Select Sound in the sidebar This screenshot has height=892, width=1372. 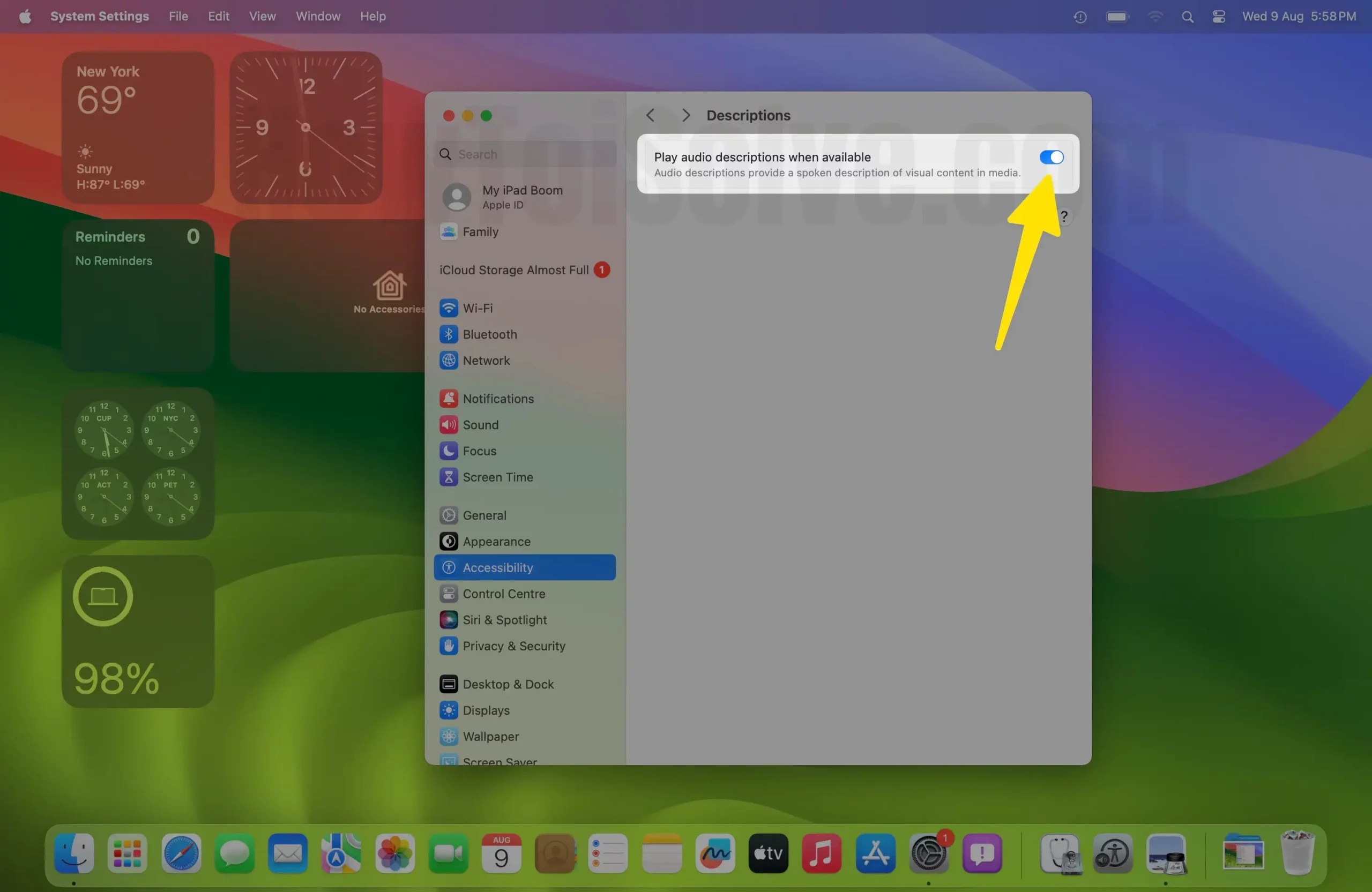(x=481, y=425)
